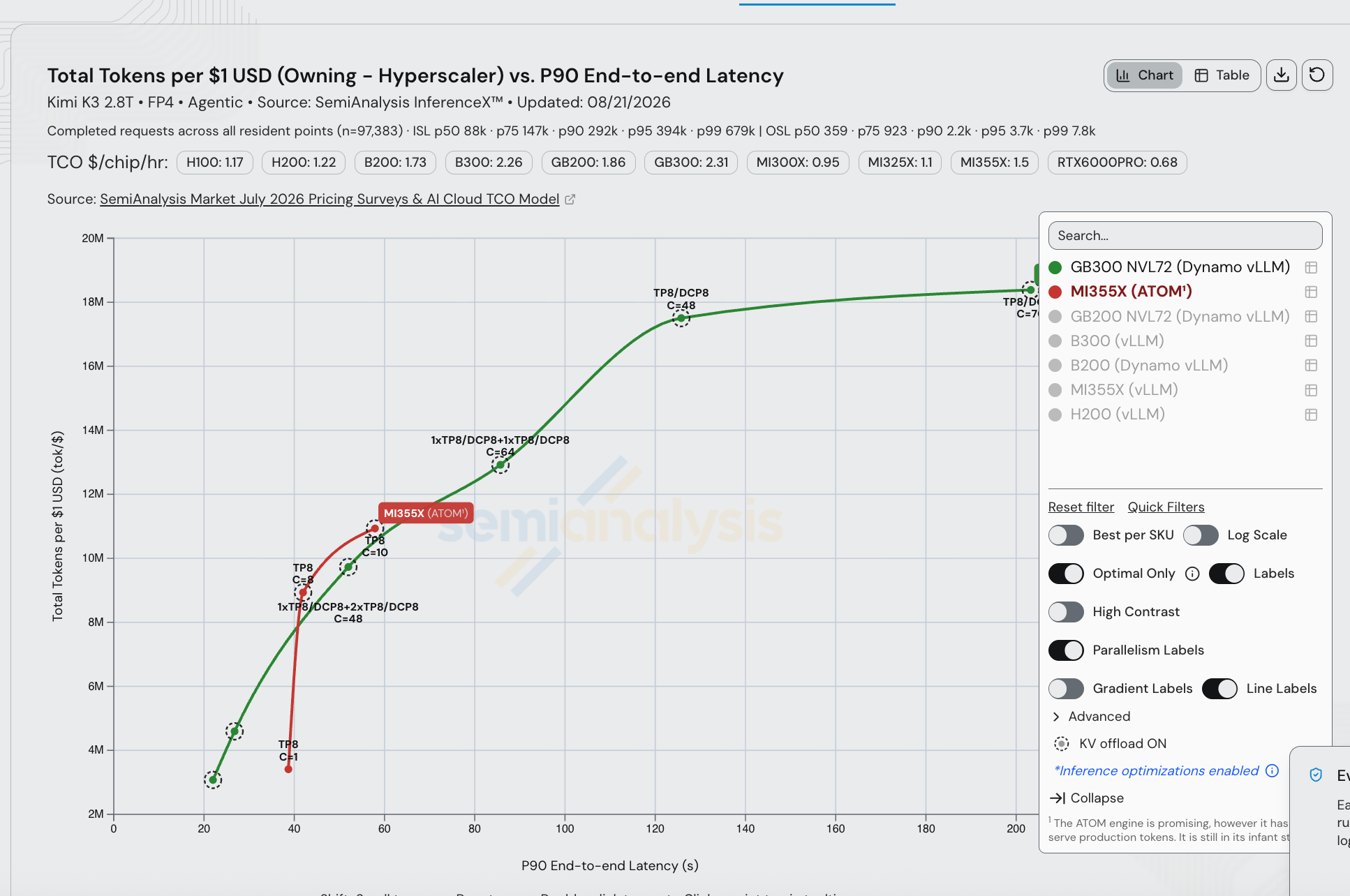Click the H200: 1.22 TCO chip
The height and width of the screenshot is (896, 1350).
tap(304, 163)
